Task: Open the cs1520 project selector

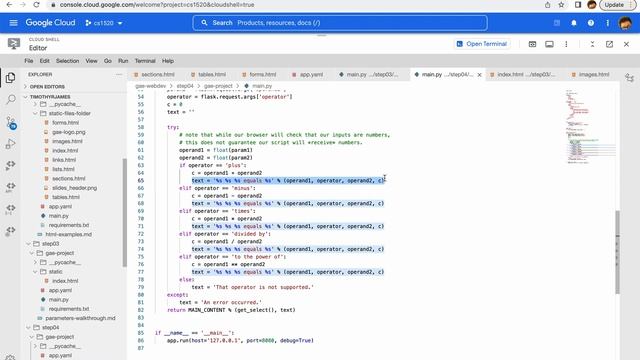Action: click(x=104, y=23)
